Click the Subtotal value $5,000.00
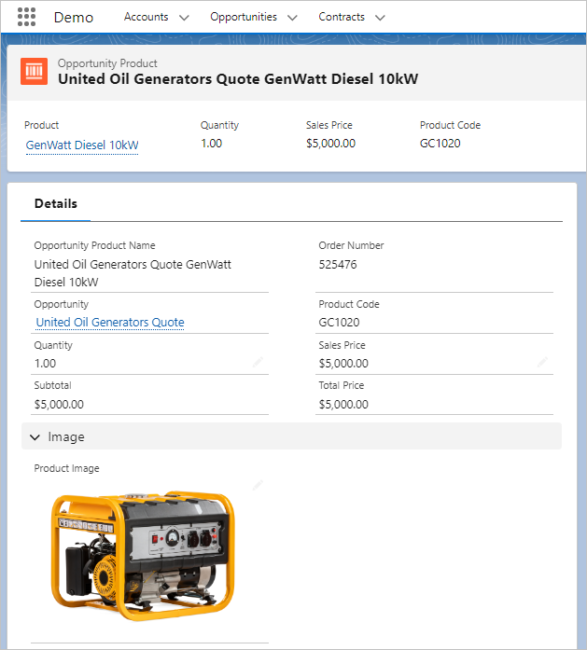The width and height of the screenshot is (587, 650). [59, 404]
